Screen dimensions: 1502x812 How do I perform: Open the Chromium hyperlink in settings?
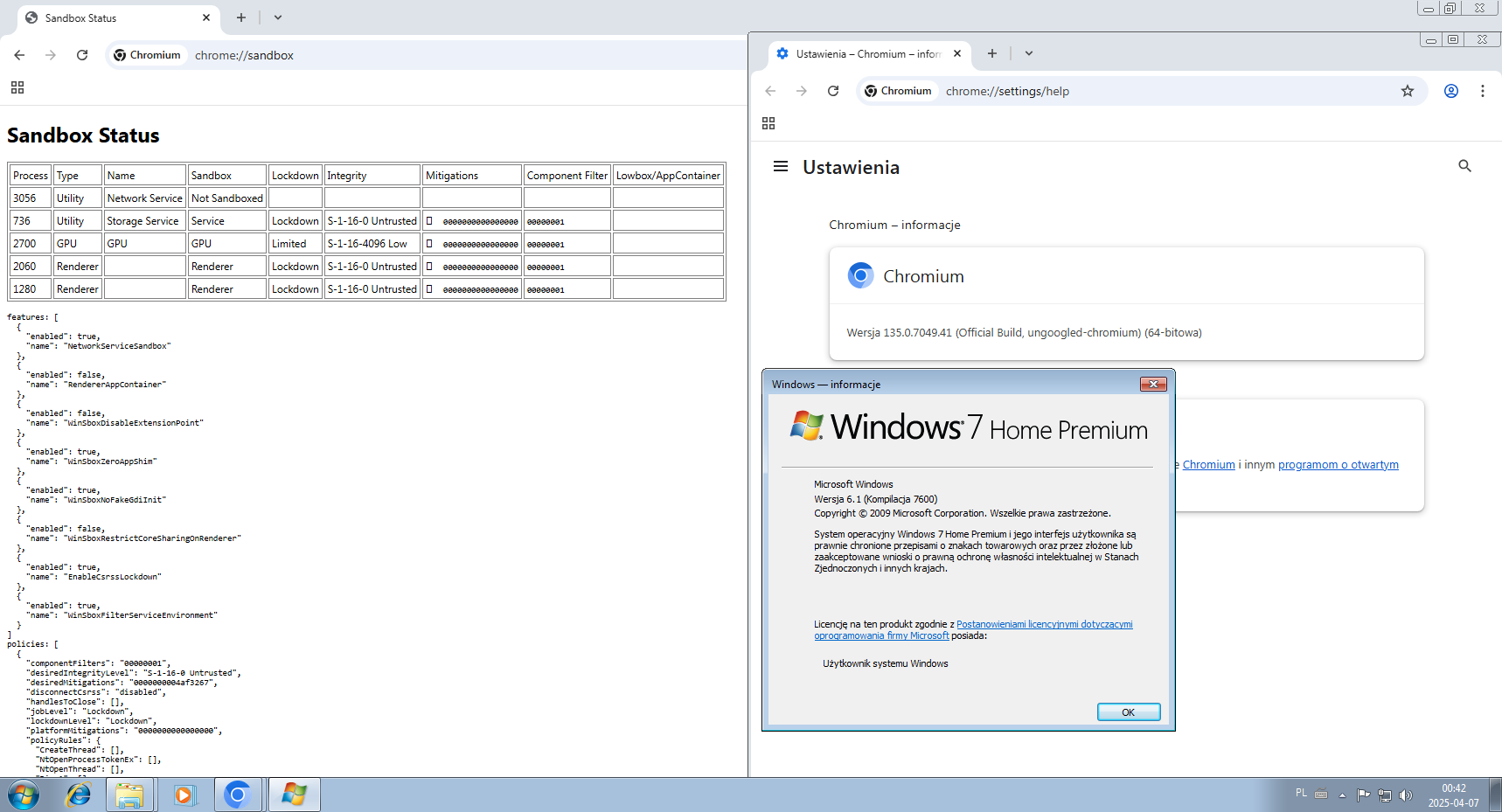(1208, 465)
